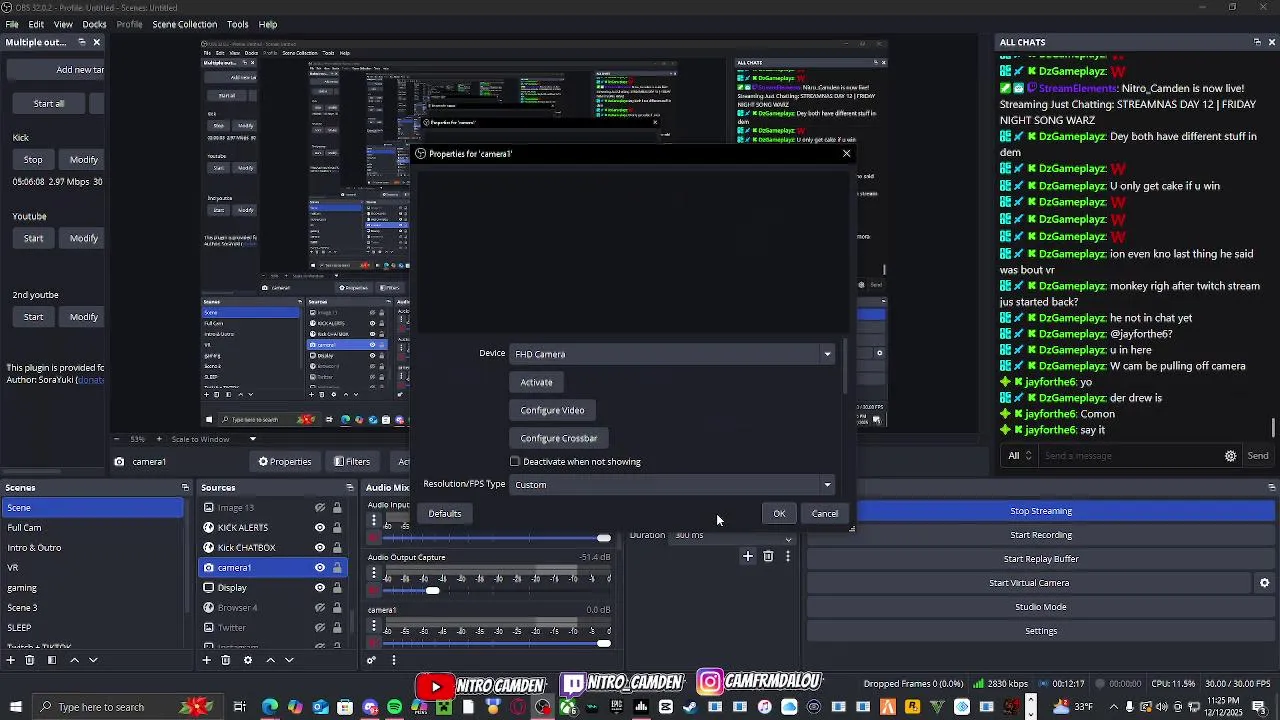Add a source with the Sources plus icon
The image size is (1280, 720).
click(207, 660)
